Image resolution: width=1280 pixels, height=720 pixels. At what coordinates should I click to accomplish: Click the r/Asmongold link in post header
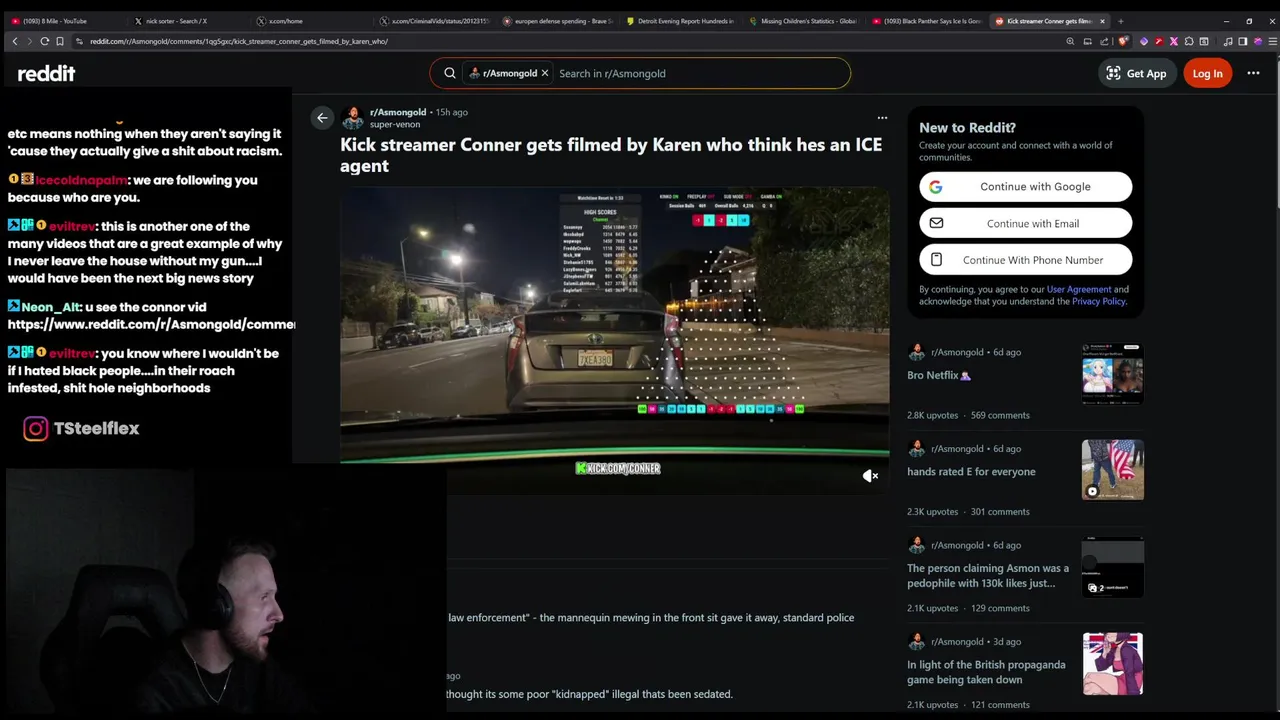coord(398,112)
